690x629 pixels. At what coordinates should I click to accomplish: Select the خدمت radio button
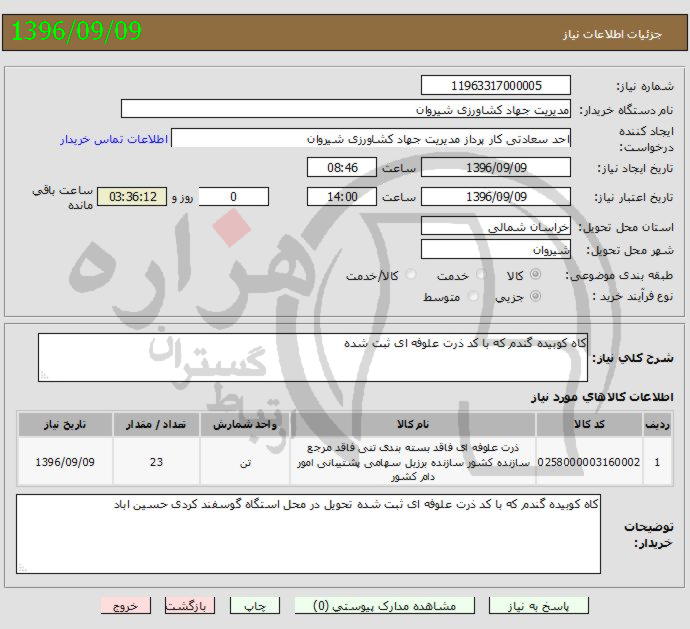point(481,275)
